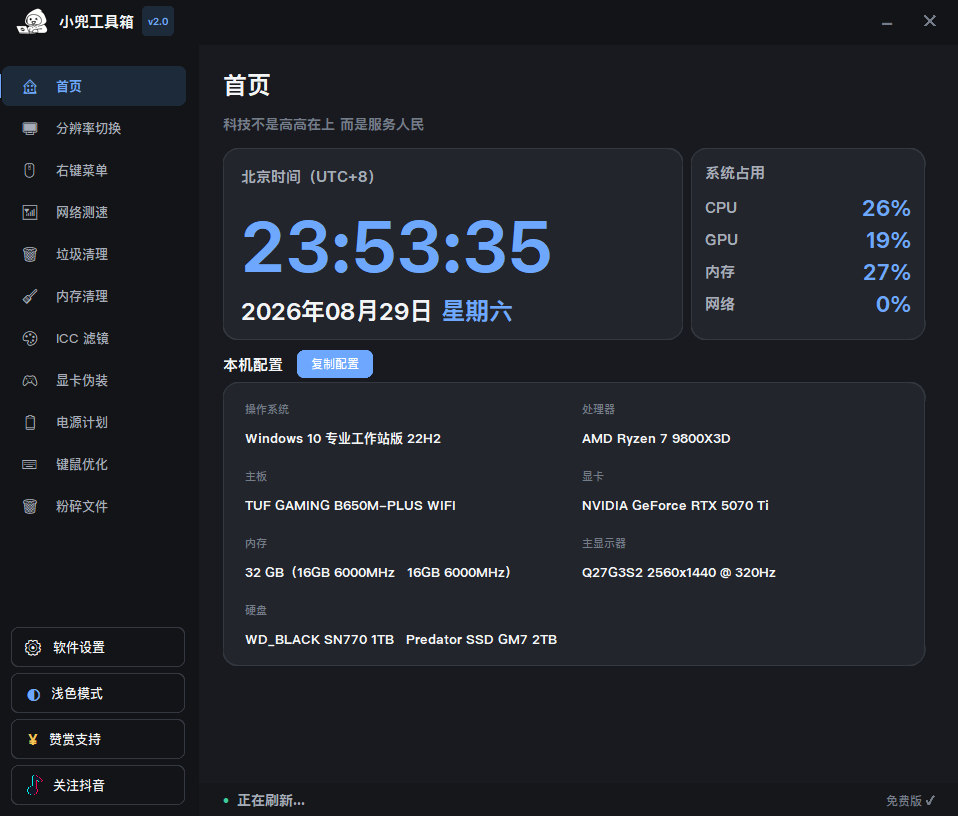Click the v2.0 version badge
This screenshot has height=816, width=958.
tap(158, 21)
